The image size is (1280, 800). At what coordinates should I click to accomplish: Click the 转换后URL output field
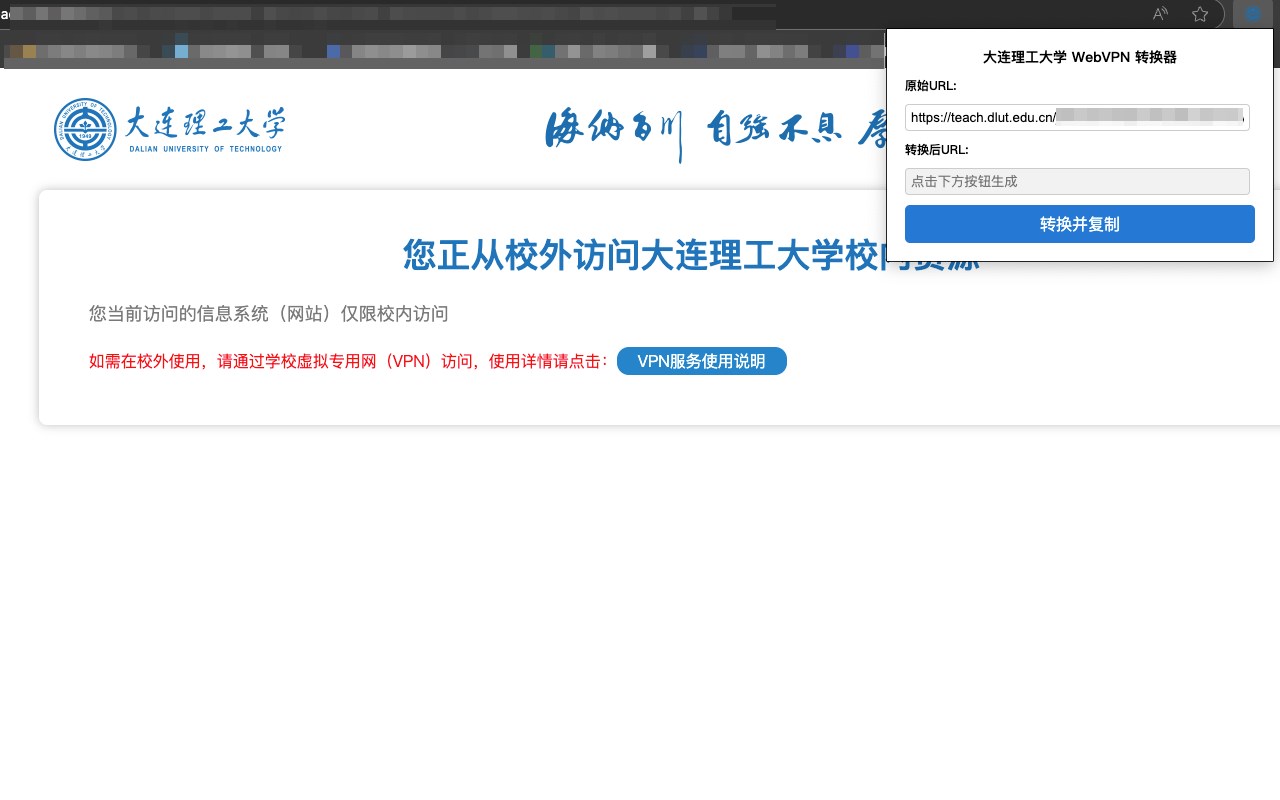[1077, 181]
